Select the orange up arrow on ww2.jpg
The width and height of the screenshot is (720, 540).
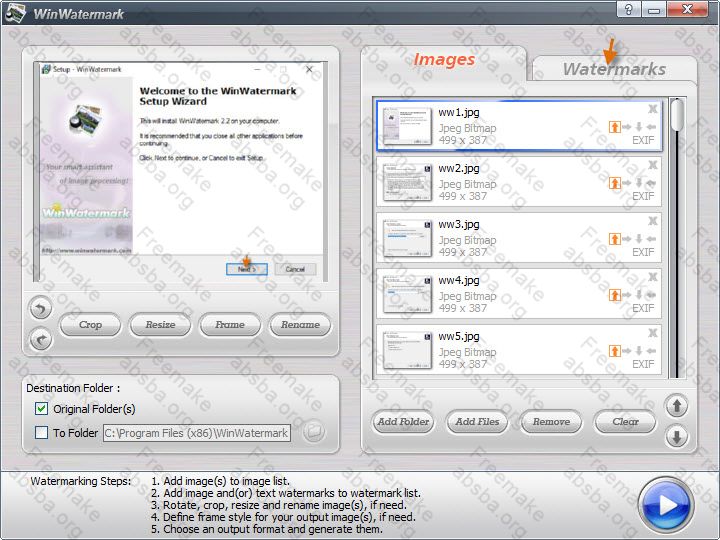pos(615,183)
